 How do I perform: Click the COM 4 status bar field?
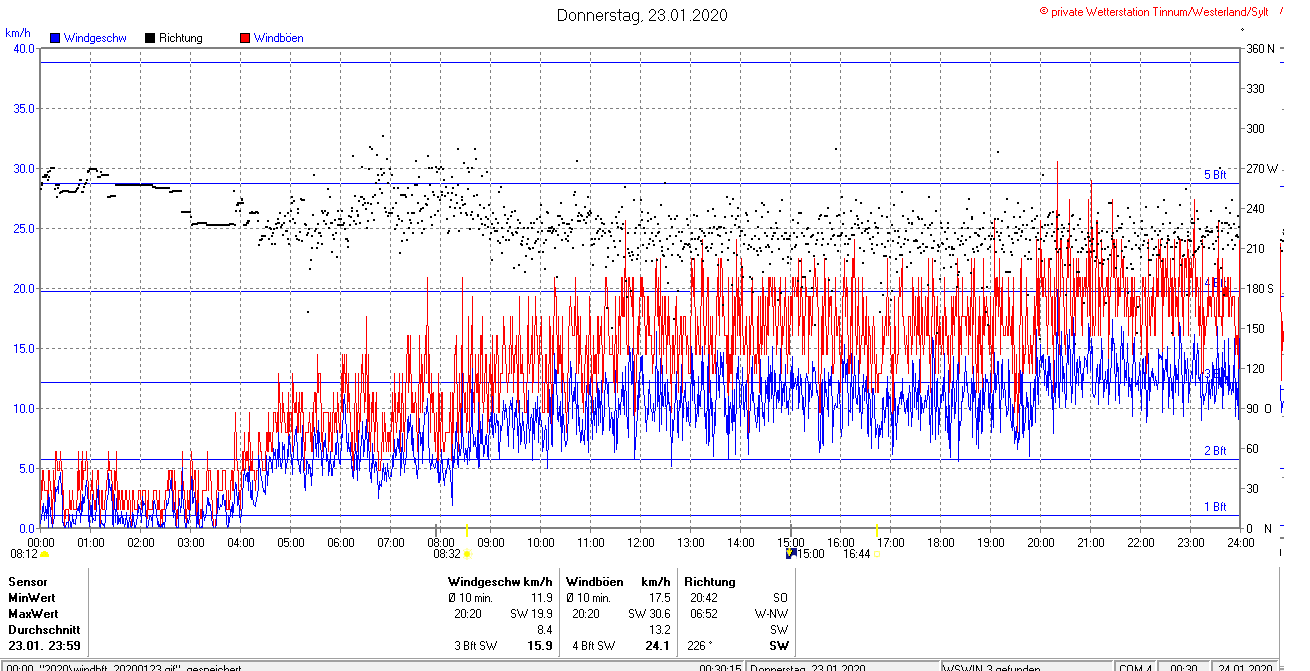click(x=1136, y=667)
